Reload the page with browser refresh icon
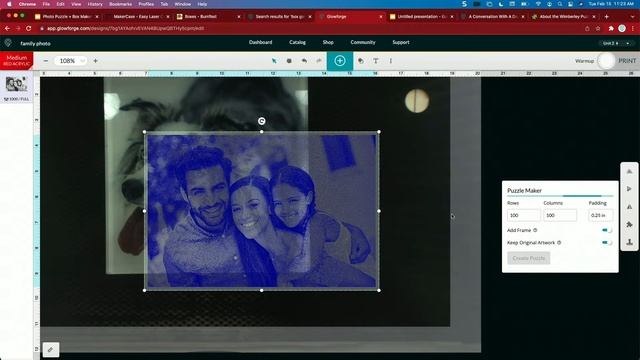The height and width of the screenshot is (360, 640). click(x=29, y=28)
